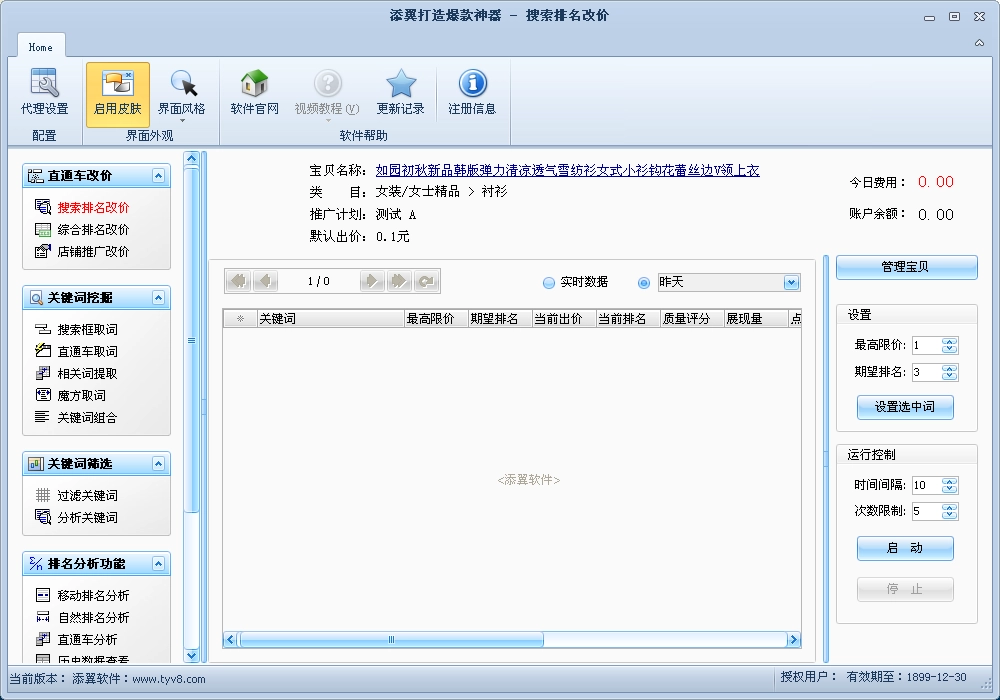Increase 期望排名 using its up stepper
Image resolution: width=1000 pixels, height=700 pixels.
[x=949, y=367]
